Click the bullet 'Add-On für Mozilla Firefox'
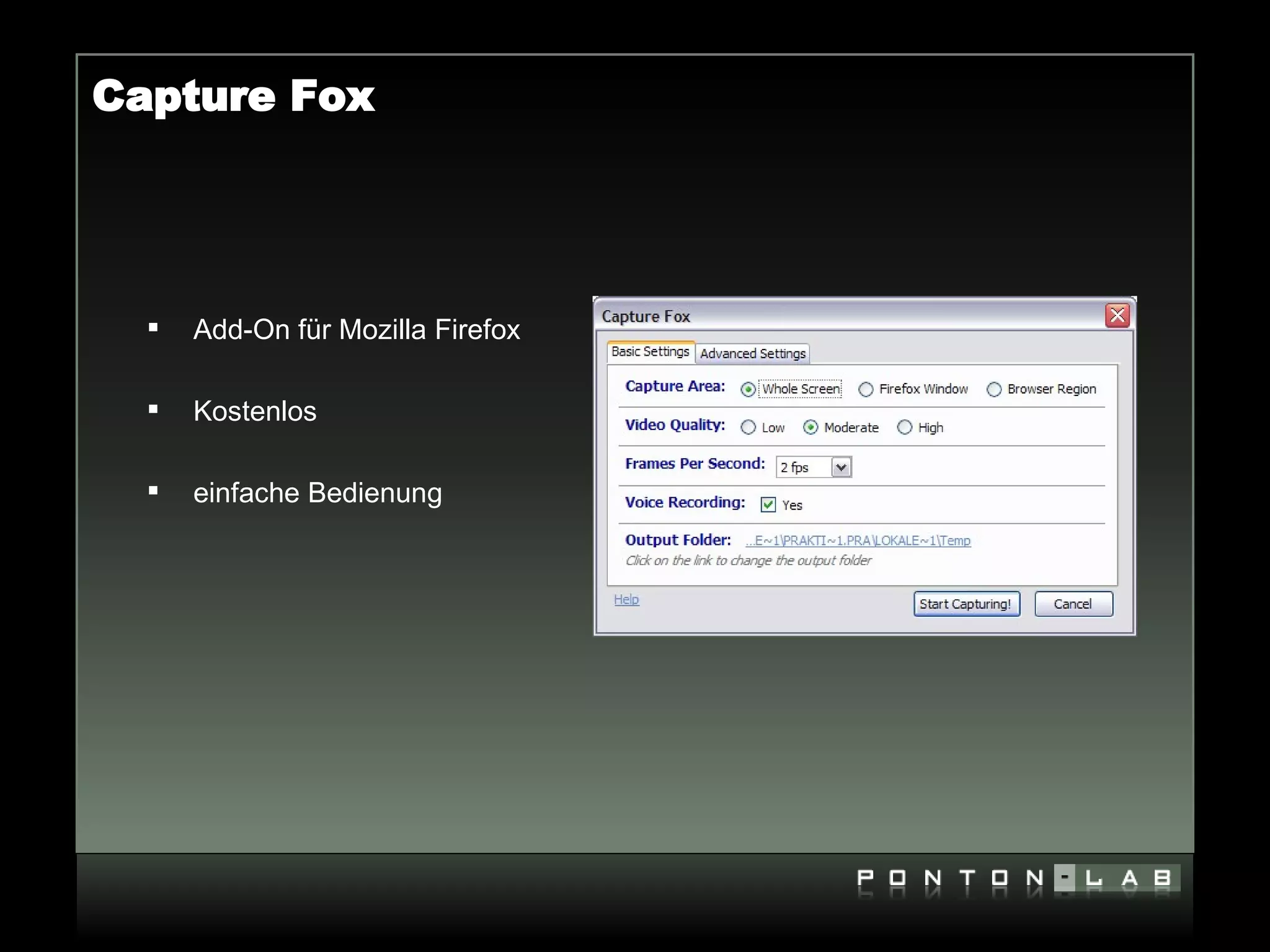 (357, 330)
